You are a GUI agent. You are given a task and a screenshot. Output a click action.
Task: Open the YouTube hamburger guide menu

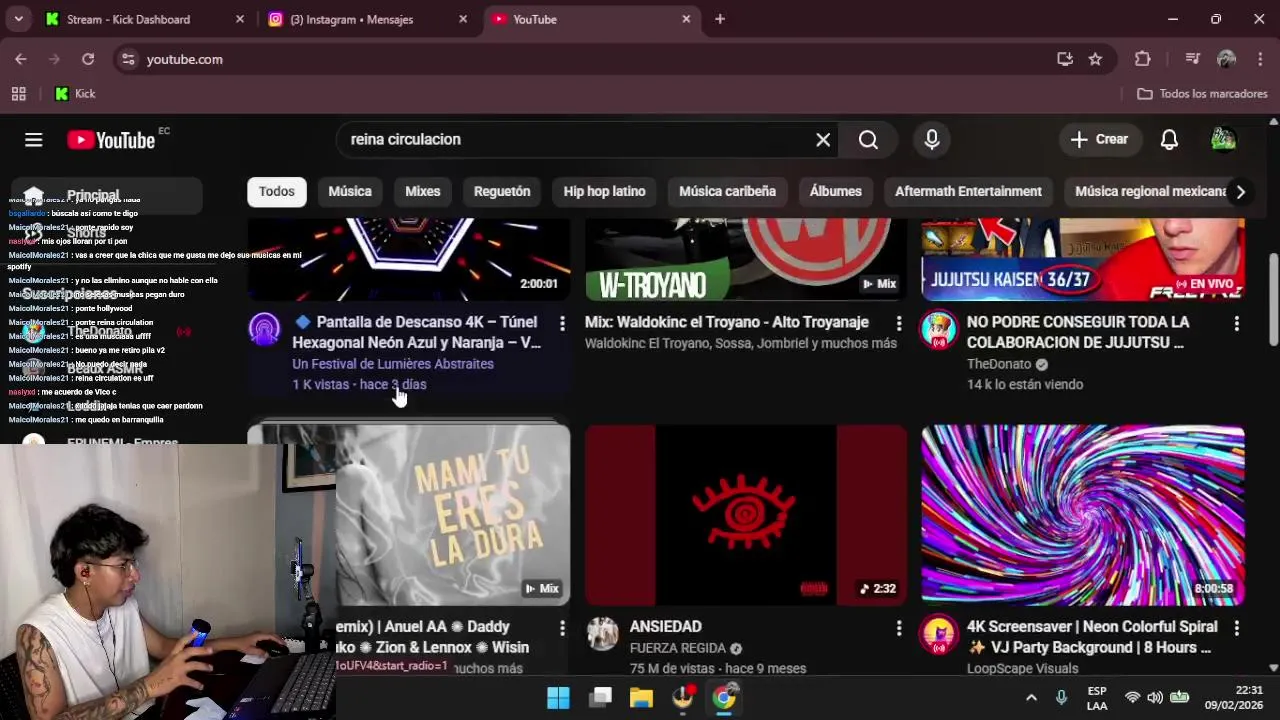pyautogui.click(x=34, y=140)
